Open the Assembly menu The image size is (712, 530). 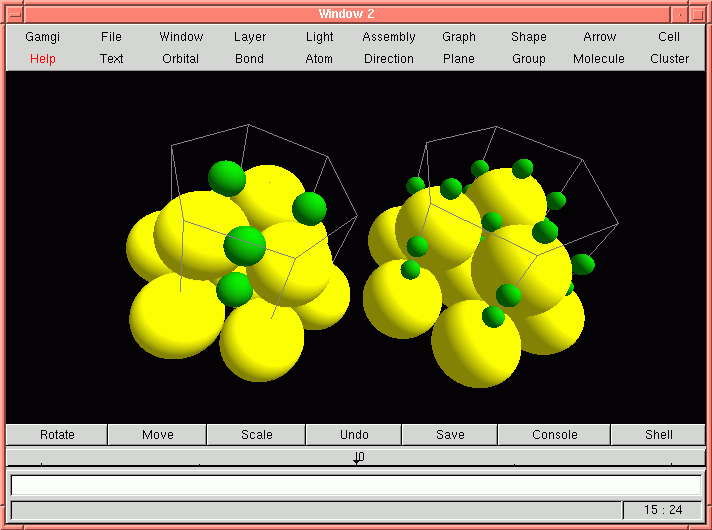389,37
